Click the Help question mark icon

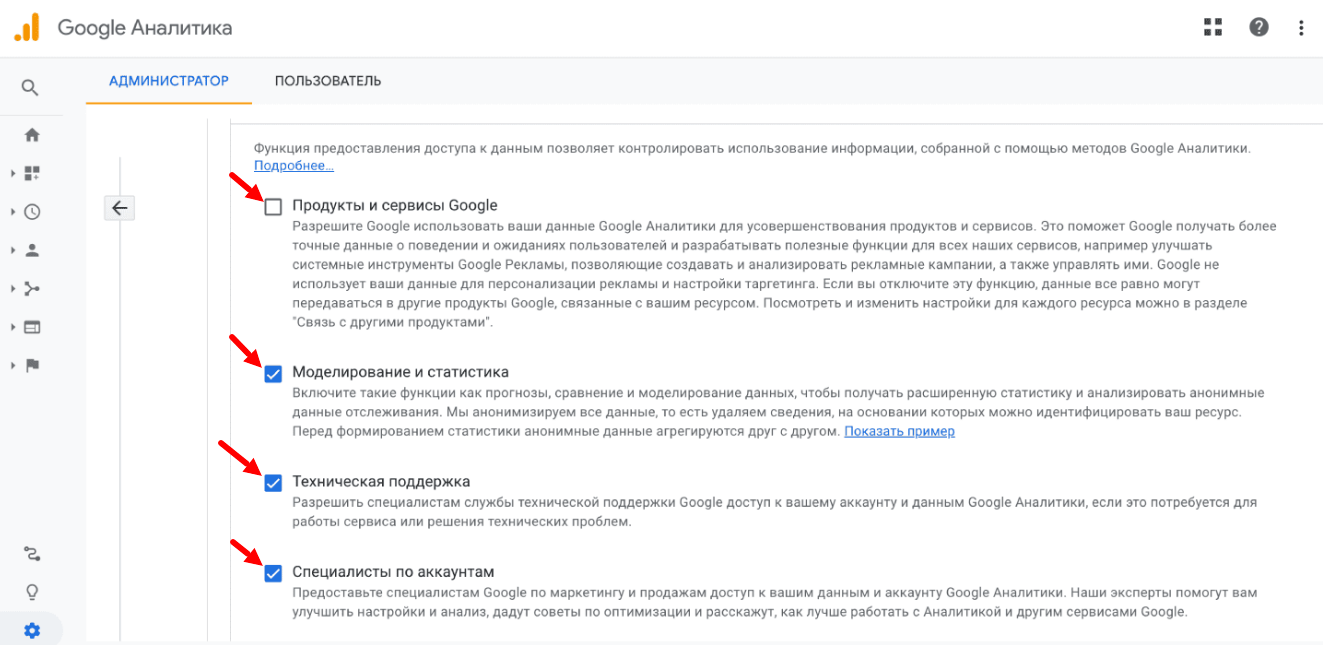[x=1259, y=27]
